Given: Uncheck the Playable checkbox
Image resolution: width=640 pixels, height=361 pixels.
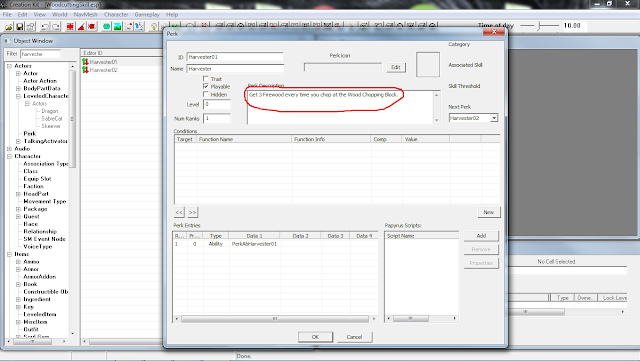Looking at the screenshot, I should (x=206, y=87).
